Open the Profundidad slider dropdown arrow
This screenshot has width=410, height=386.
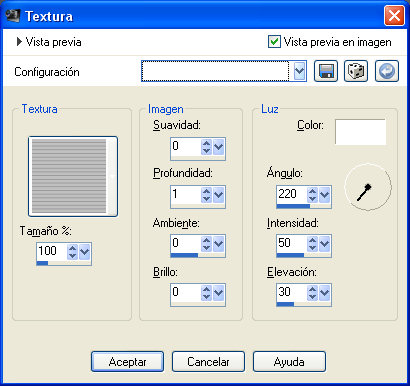click(x=218, y=195)
